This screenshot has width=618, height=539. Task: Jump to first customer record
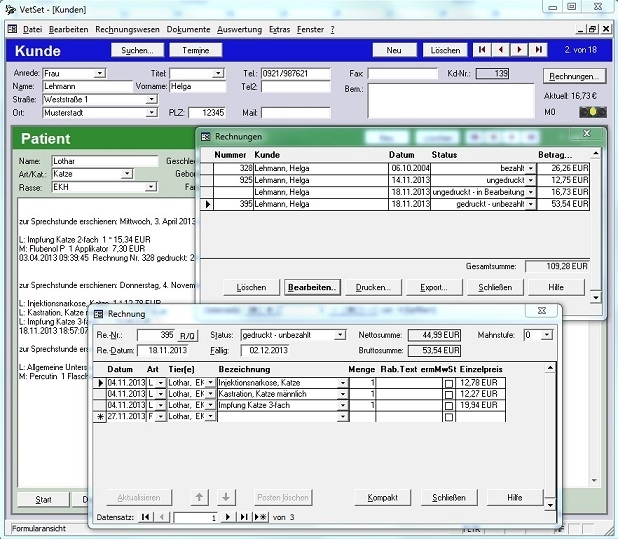pos(482,50)
